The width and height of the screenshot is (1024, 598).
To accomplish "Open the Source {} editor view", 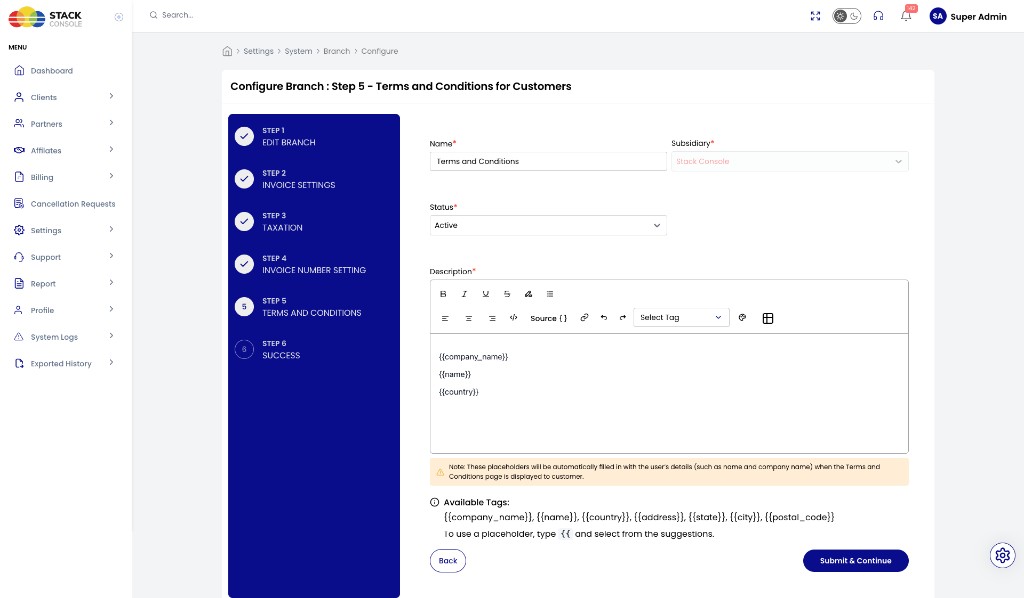I will pyautogui.click(x=549, y=318).
